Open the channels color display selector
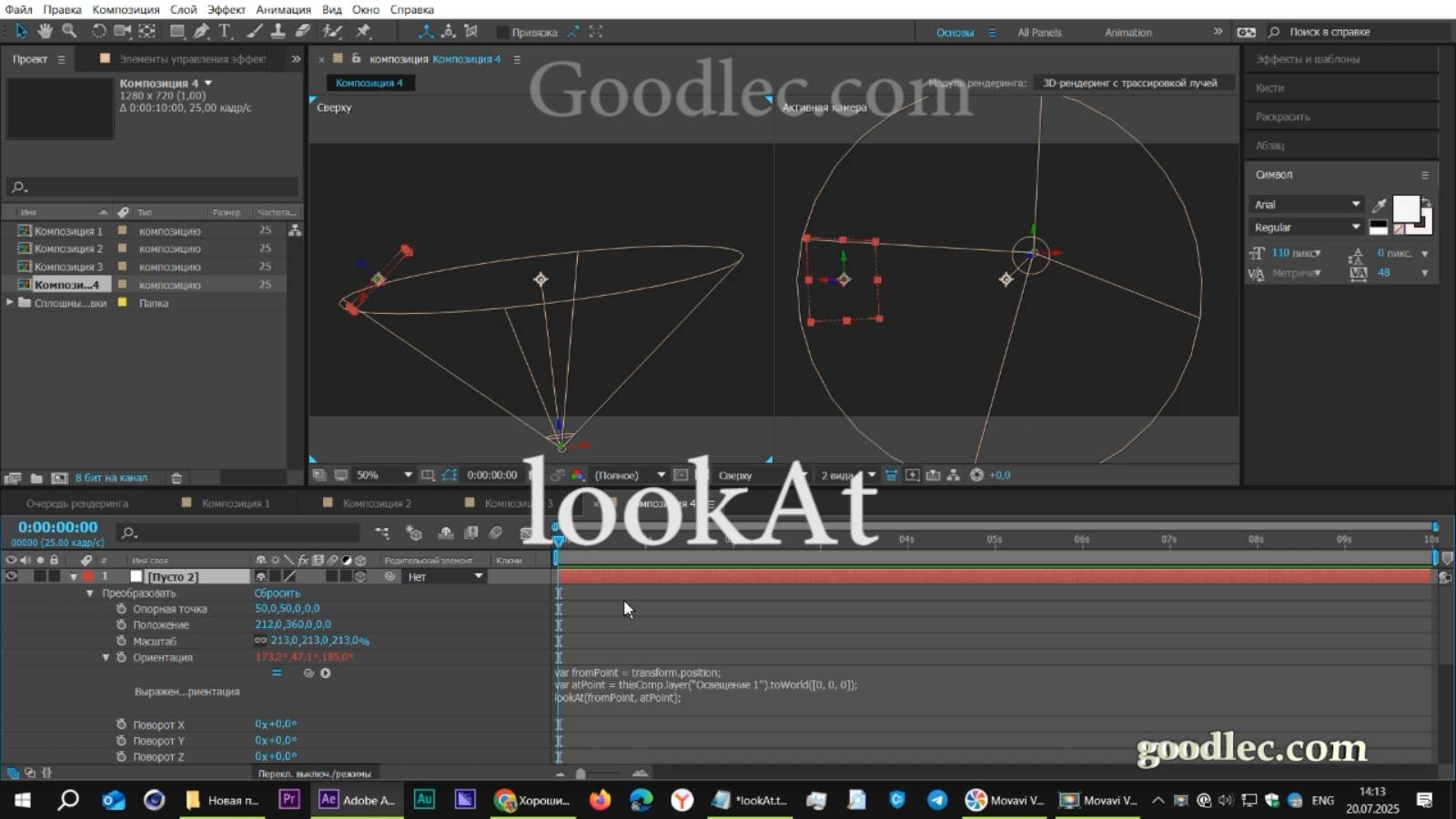Screen dimensions: 1456x819 577,474
